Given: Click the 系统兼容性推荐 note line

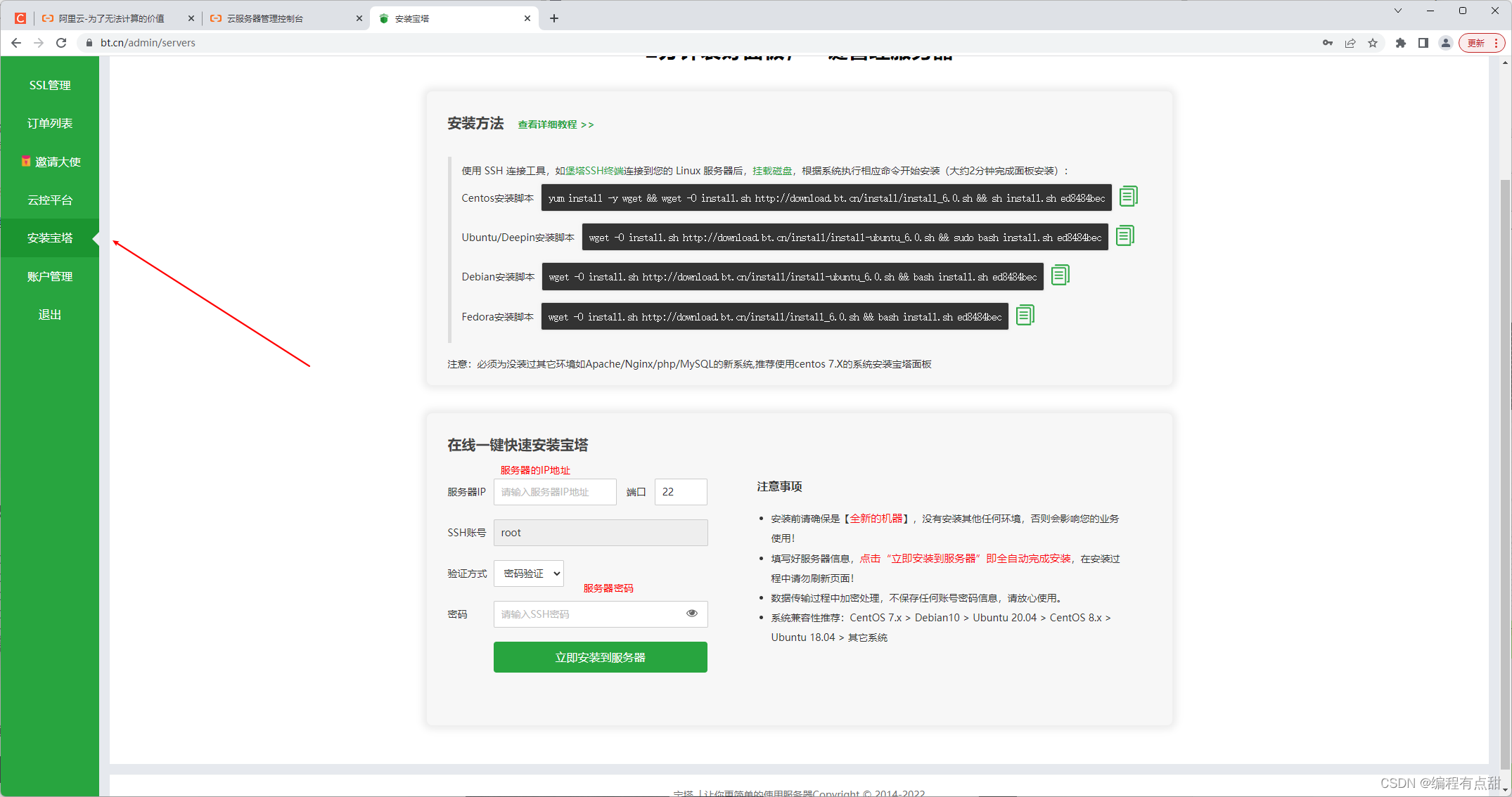Looking at the screenshot, I should point(941,628).
